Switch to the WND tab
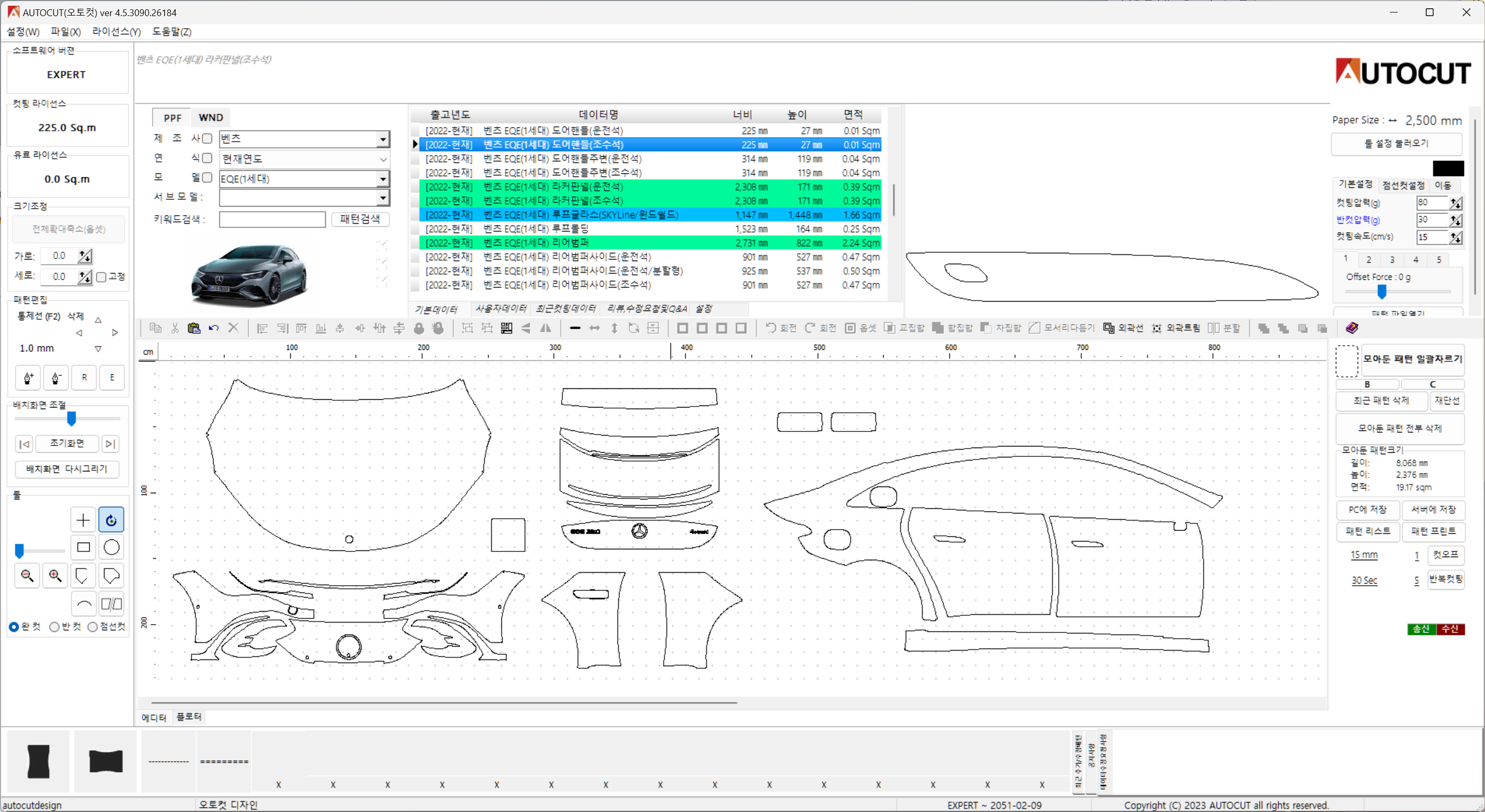 211,117
